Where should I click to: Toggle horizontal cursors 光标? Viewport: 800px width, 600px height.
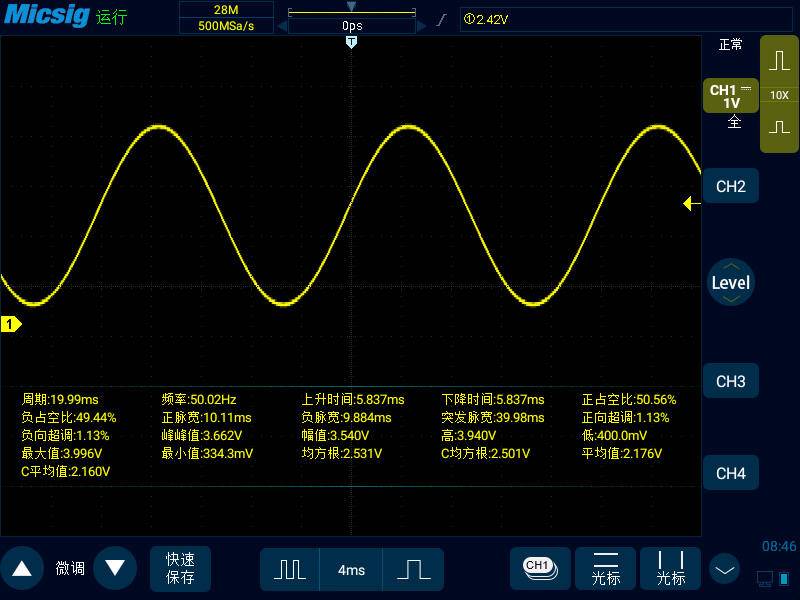pos(606,568)
